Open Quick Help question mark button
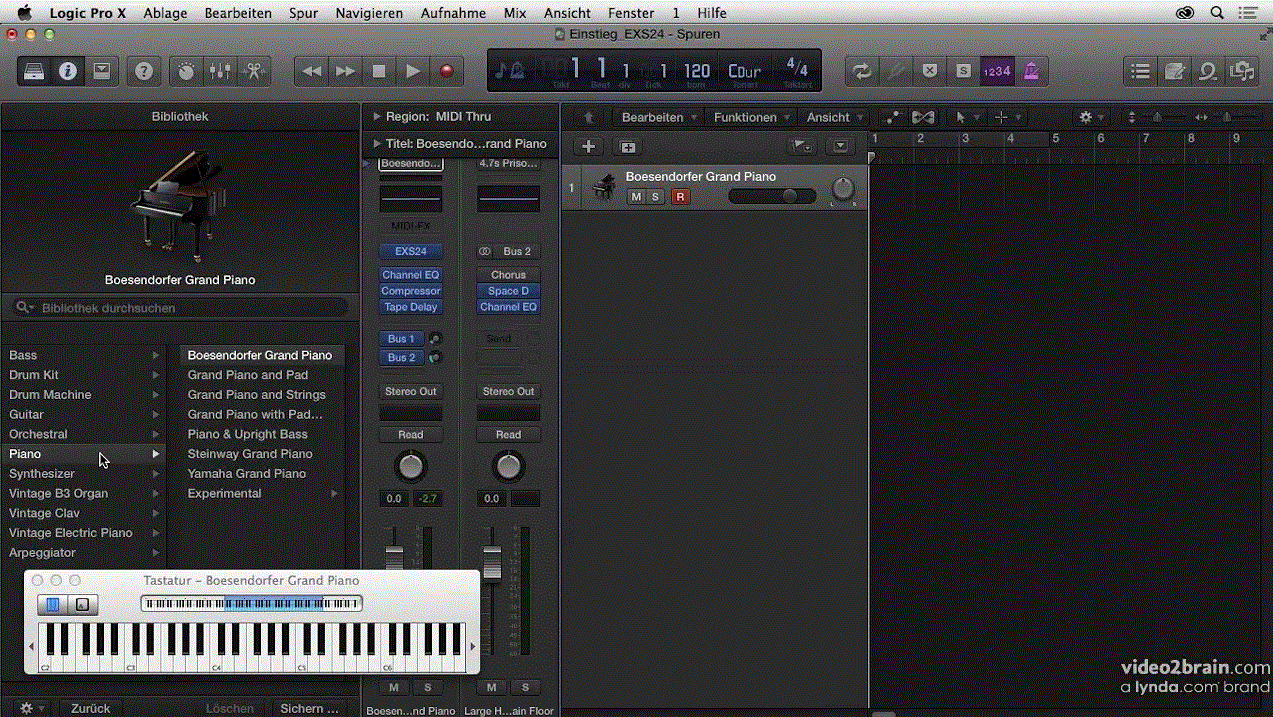This screenshot has height=717, width=1273. click(145, 71)
